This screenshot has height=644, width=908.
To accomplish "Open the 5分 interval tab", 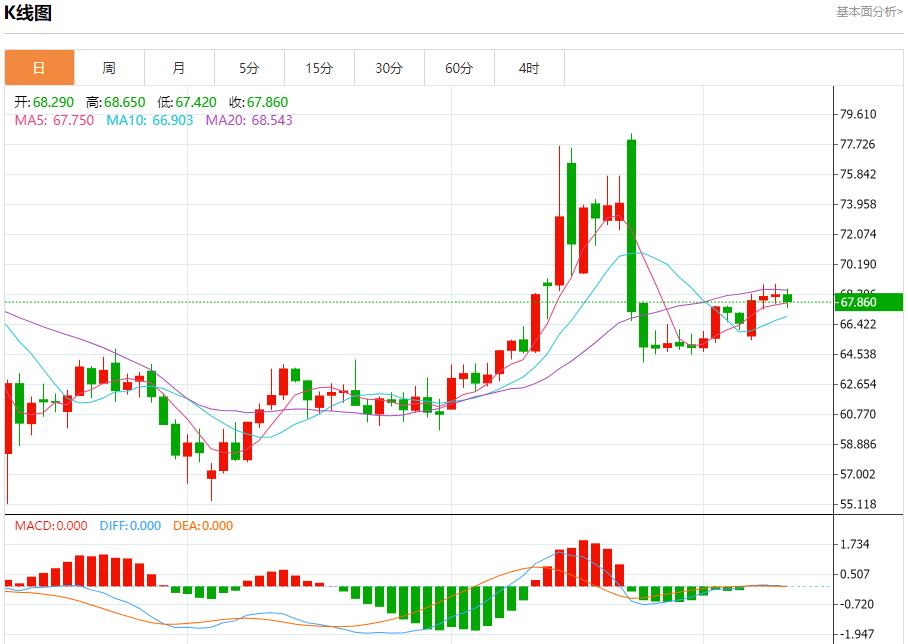I will pos(249,68).
